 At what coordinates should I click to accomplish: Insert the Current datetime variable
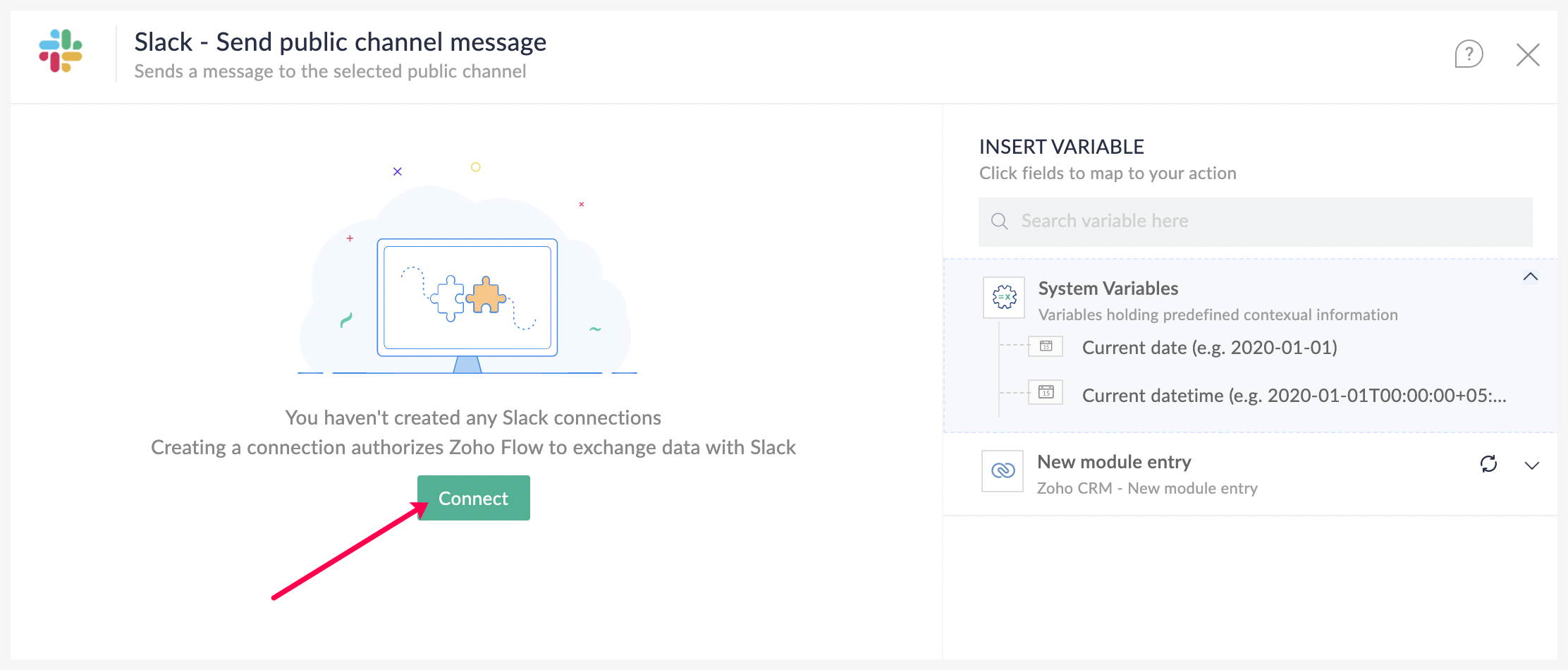tap(1294, 396)
